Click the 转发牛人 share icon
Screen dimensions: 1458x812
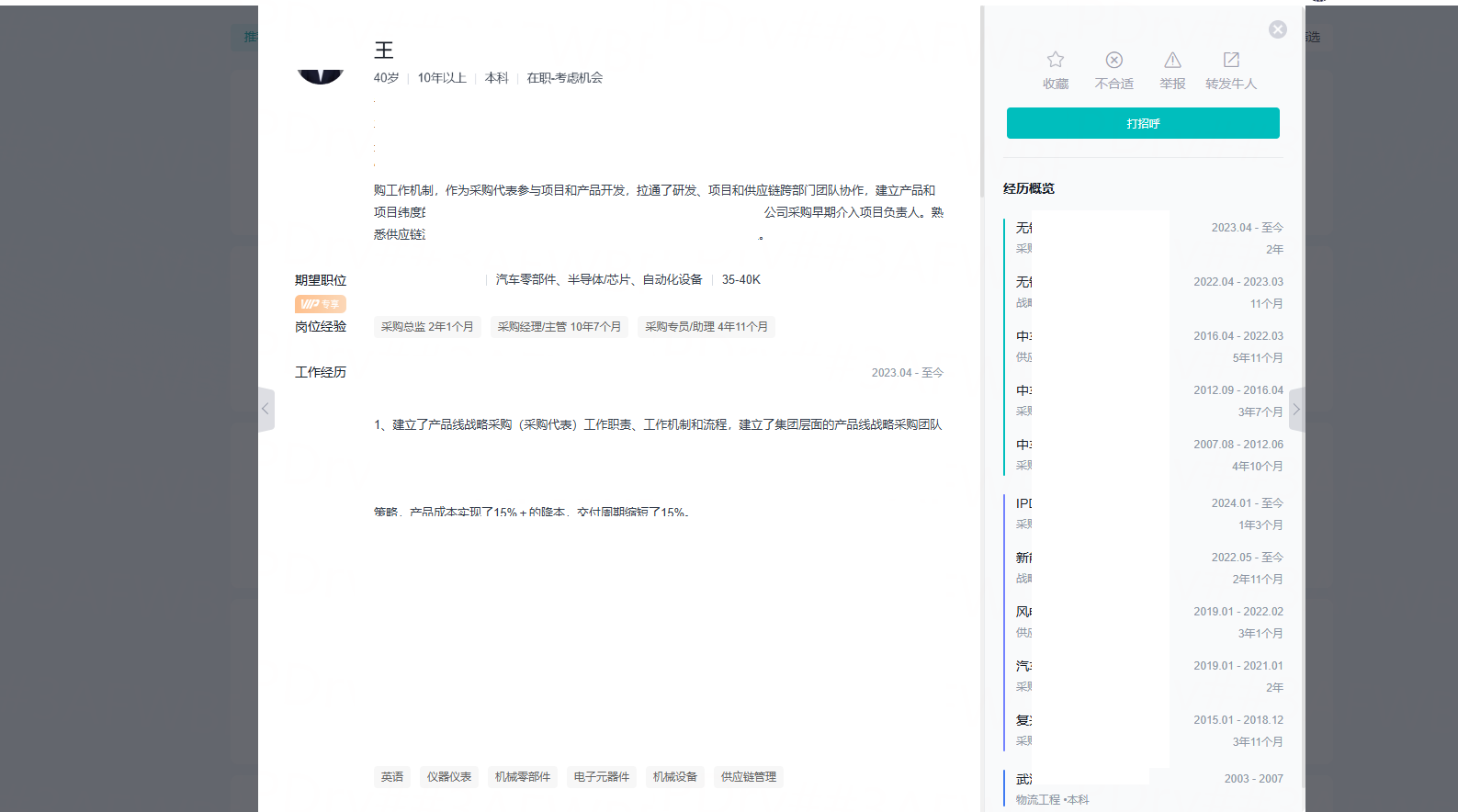pyautogui.click(x=1231, y=60)
